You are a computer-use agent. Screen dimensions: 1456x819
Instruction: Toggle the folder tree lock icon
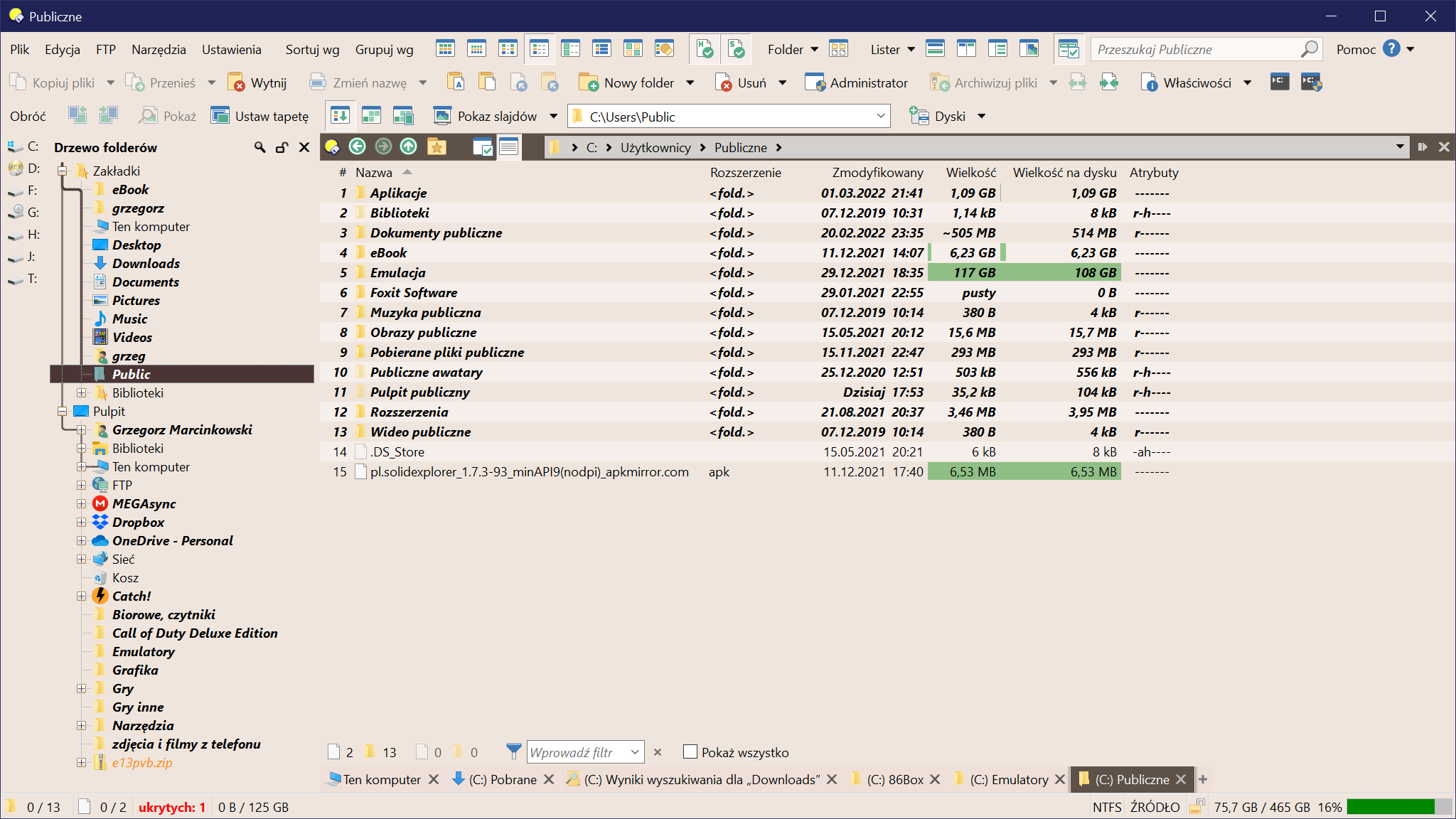click(x=282, y=147)
